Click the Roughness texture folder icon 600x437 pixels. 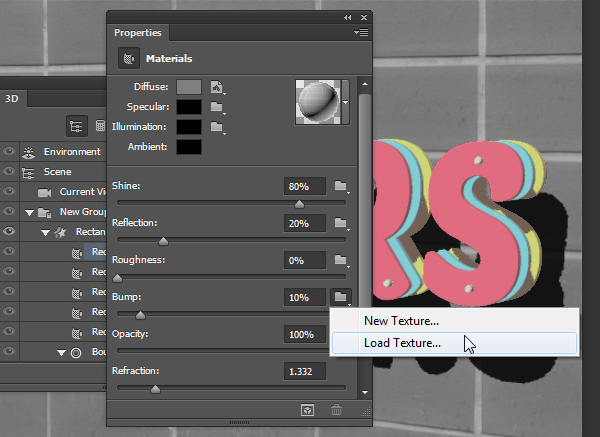coord(340,260)
